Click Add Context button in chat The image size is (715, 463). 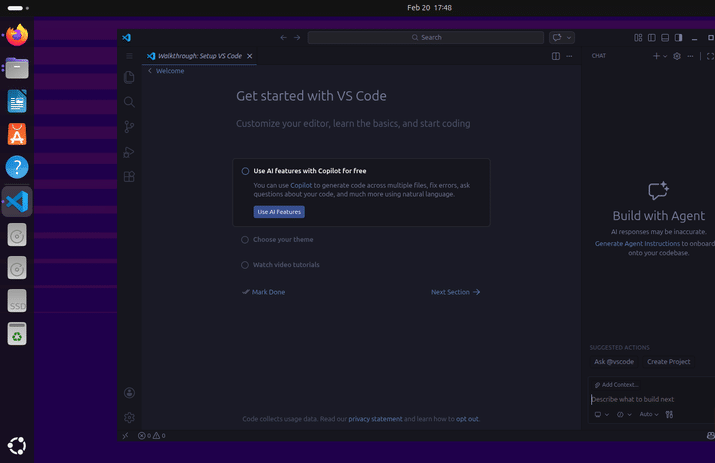[616, 385]
